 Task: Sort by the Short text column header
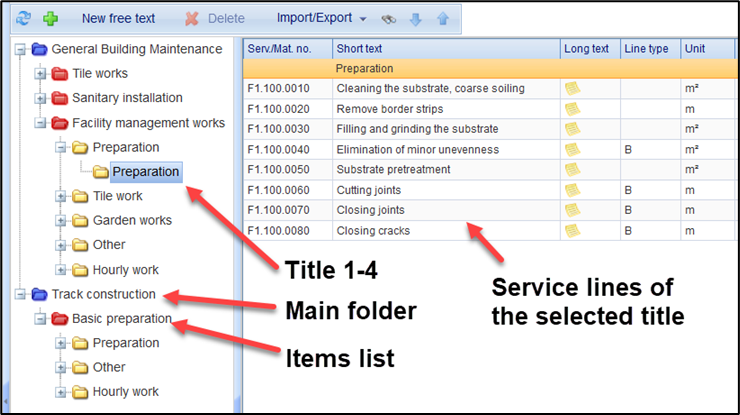click(445, 49)
